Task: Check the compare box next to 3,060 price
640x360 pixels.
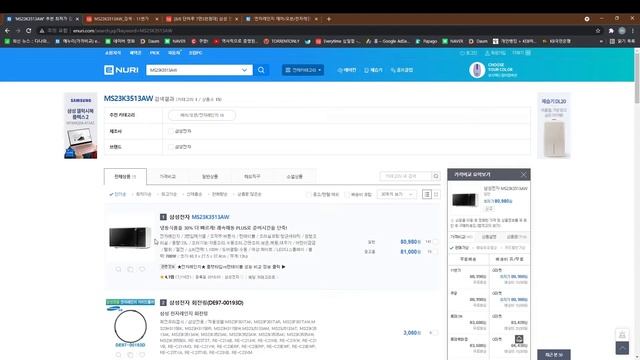Action: (436, 333)
